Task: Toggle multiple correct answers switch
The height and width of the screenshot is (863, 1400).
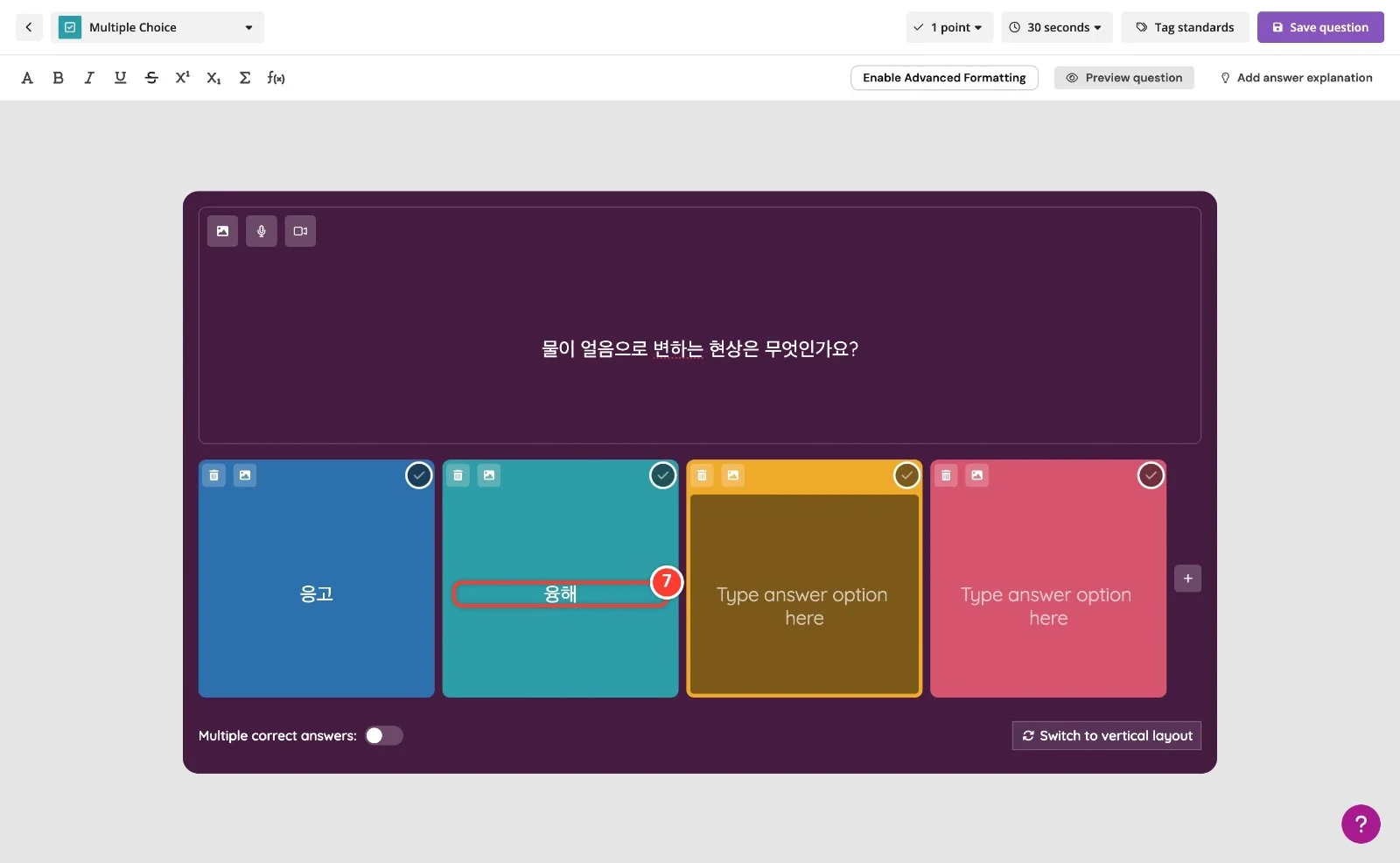Action: pyautogui.click(x=384, y=735)
